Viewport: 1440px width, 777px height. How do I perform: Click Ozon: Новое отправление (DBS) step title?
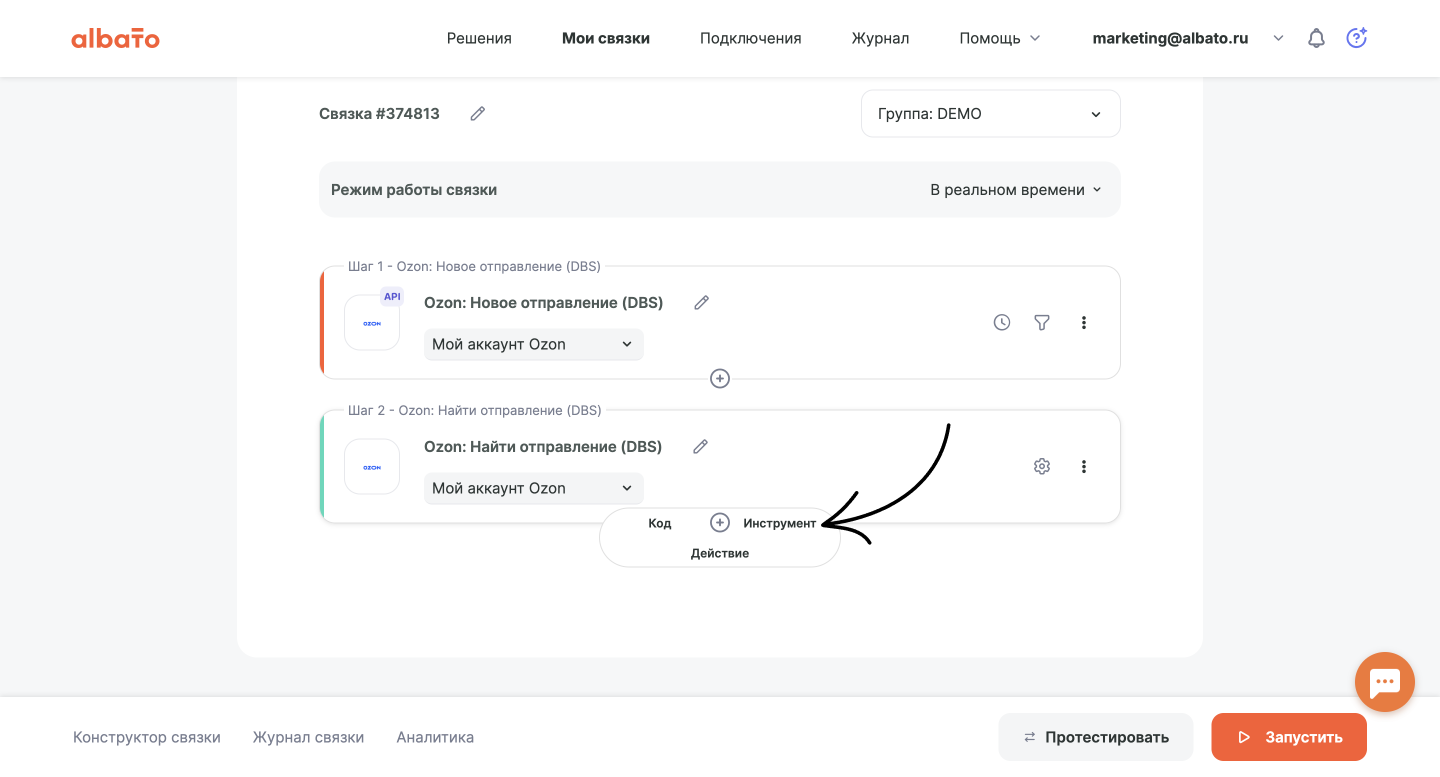543,302
